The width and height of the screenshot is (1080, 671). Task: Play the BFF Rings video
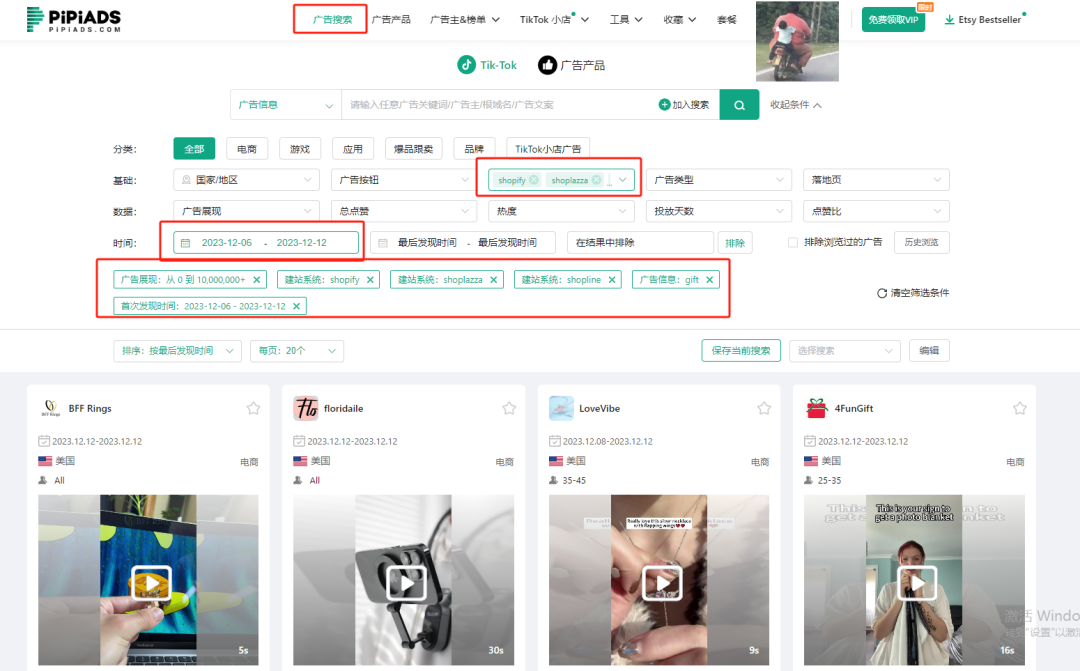(x=152, y=584)
